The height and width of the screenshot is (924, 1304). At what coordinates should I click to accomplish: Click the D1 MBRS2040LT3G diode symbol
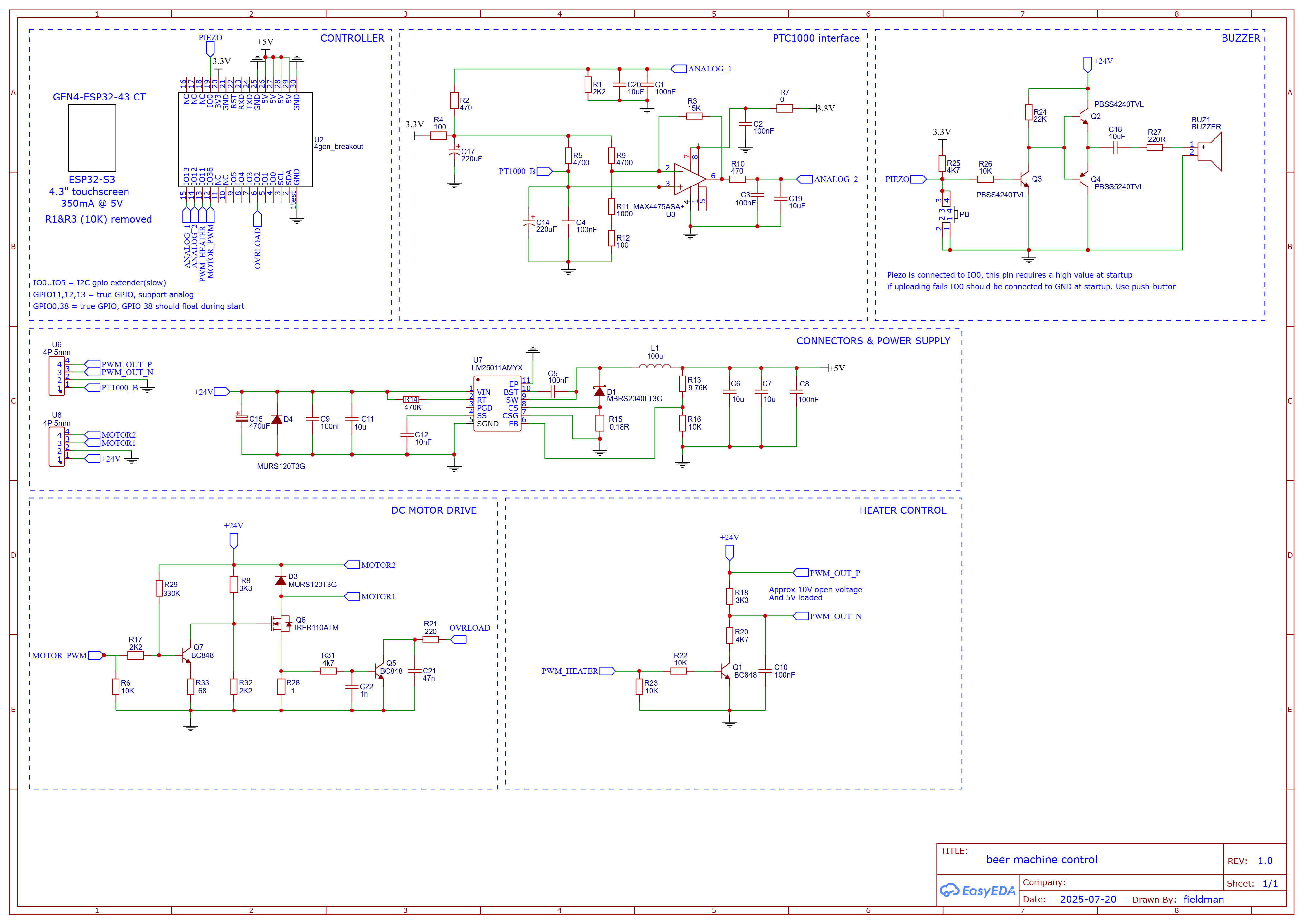599,391
